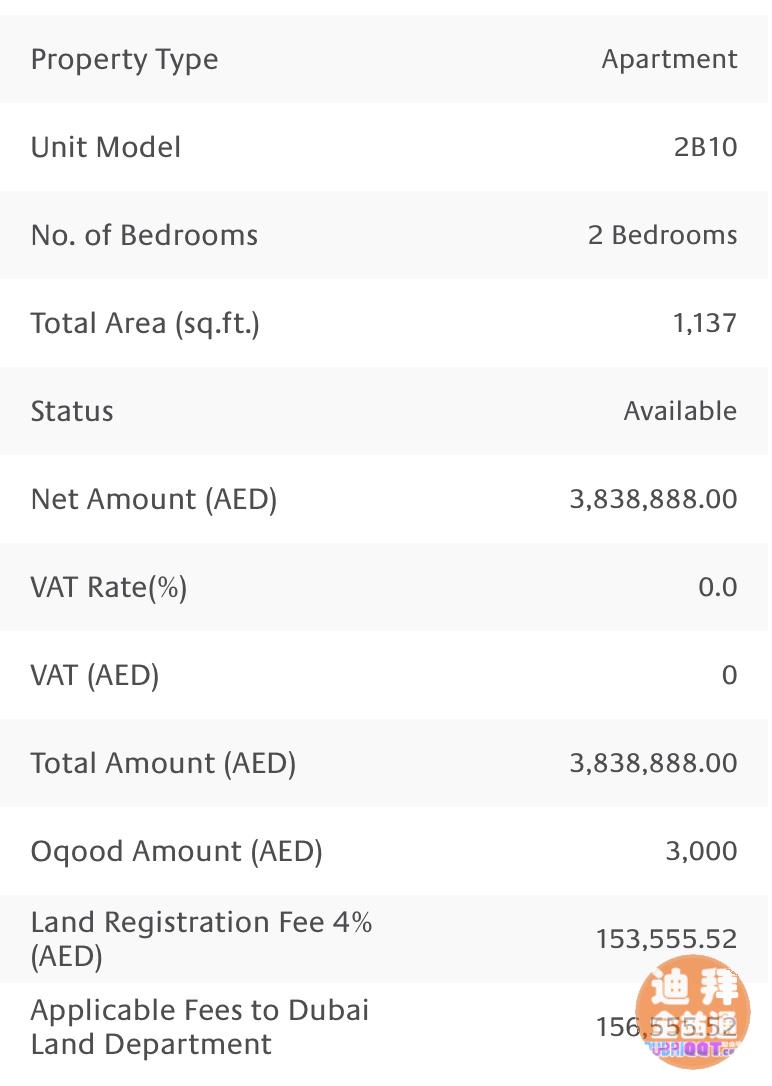Select Applicable Fees to Dubai Land Department
This screenshot has width=772, height=1086.
pyautogui.click(x=200, y=1027)
